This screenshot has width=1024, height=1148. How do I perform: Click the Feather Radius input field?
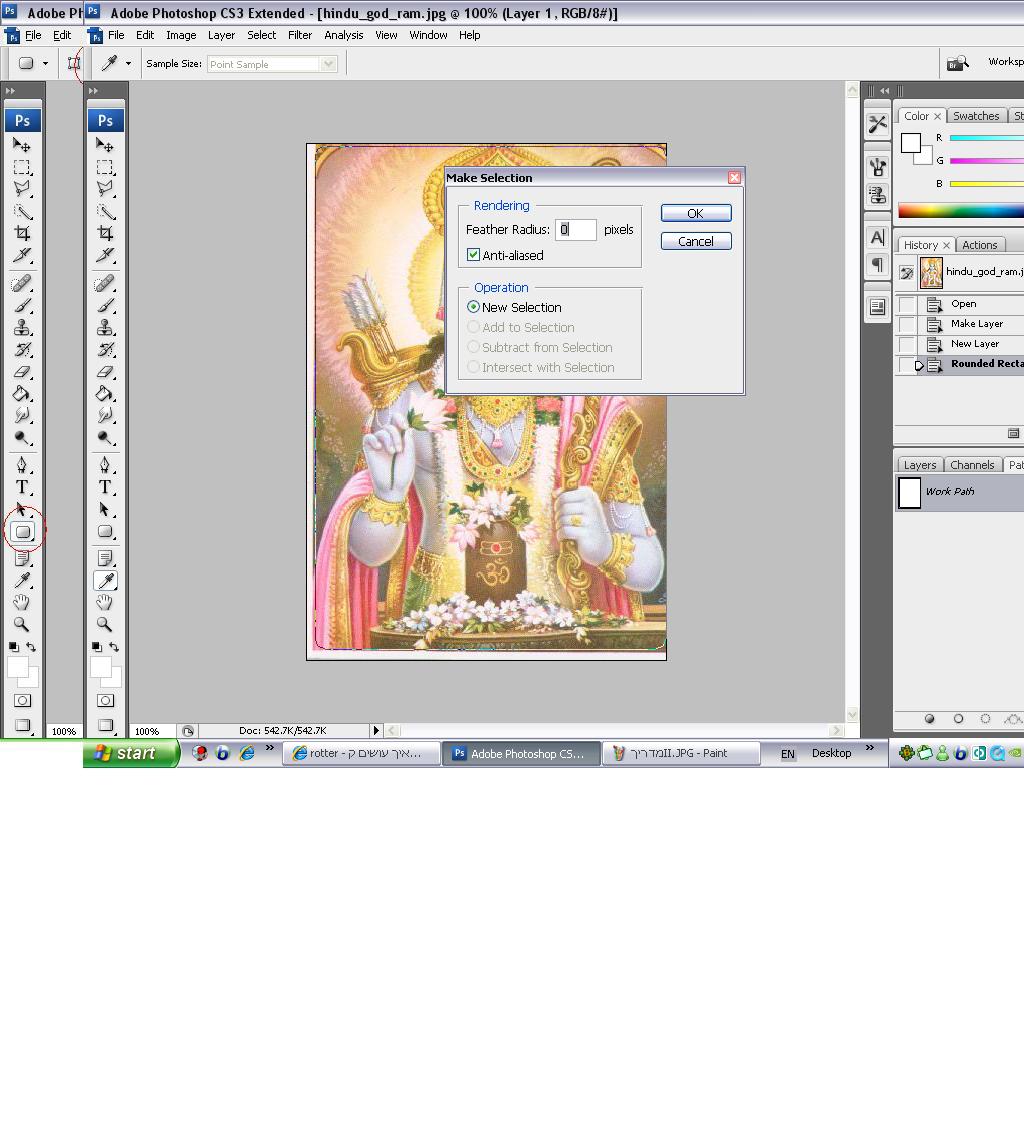pyautogui.click(x=576, y=229)
